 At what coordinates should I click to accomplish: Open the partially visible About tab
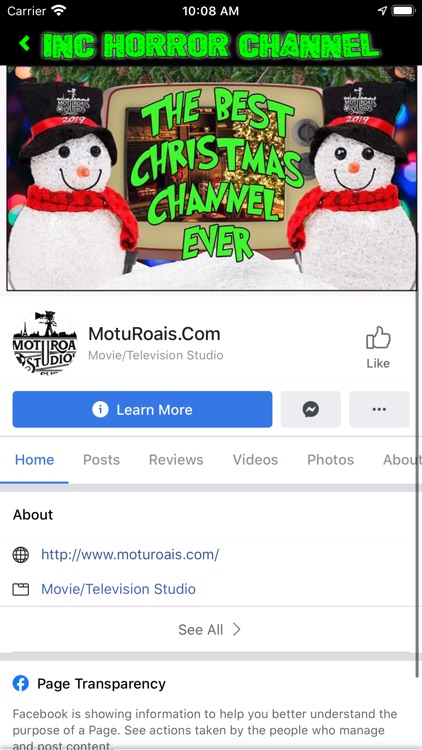pyautogui.click(x=401, y=460)
